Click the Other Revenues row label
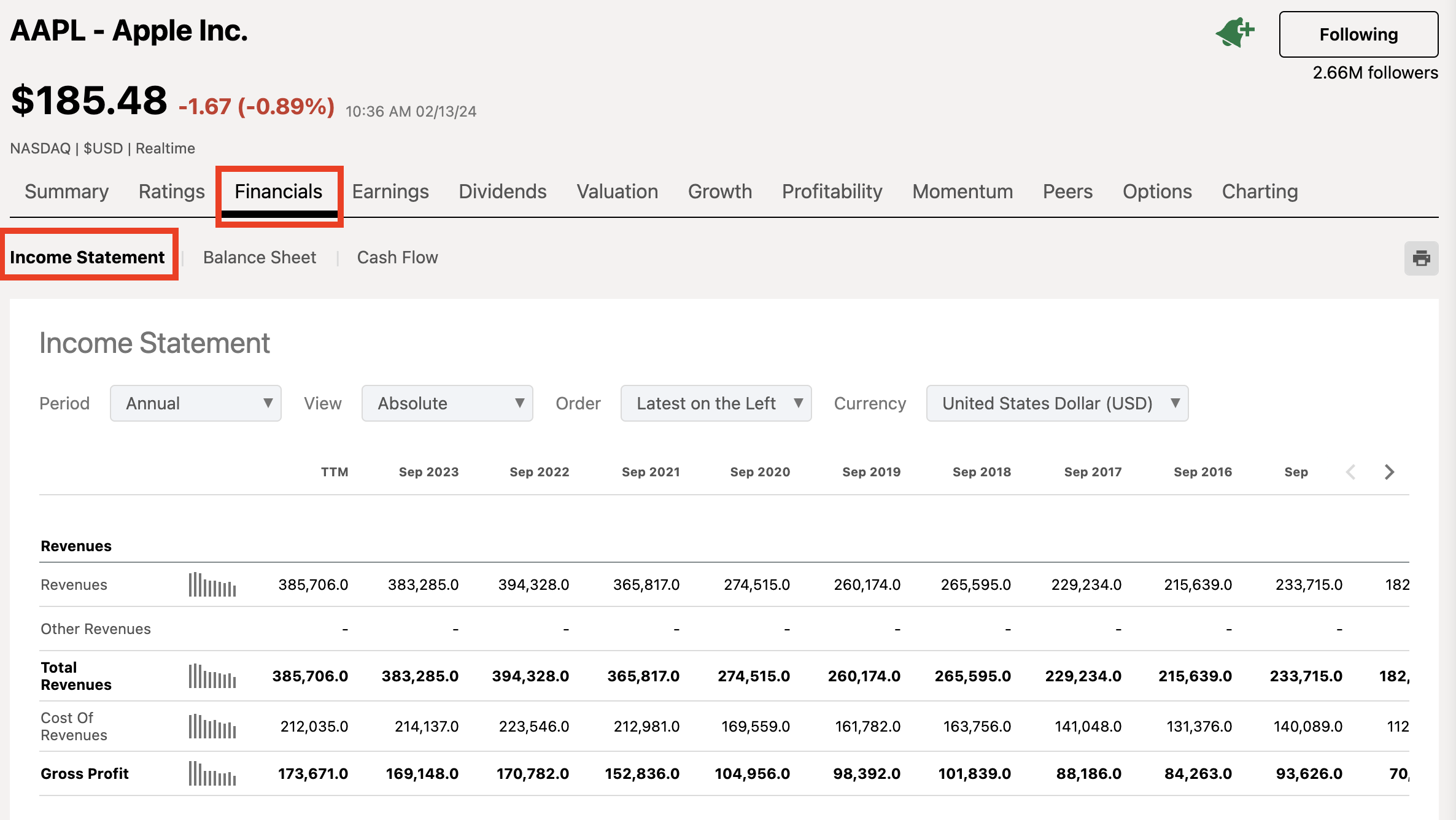Screen dimensions: 1456x820 tap(96, 629)
